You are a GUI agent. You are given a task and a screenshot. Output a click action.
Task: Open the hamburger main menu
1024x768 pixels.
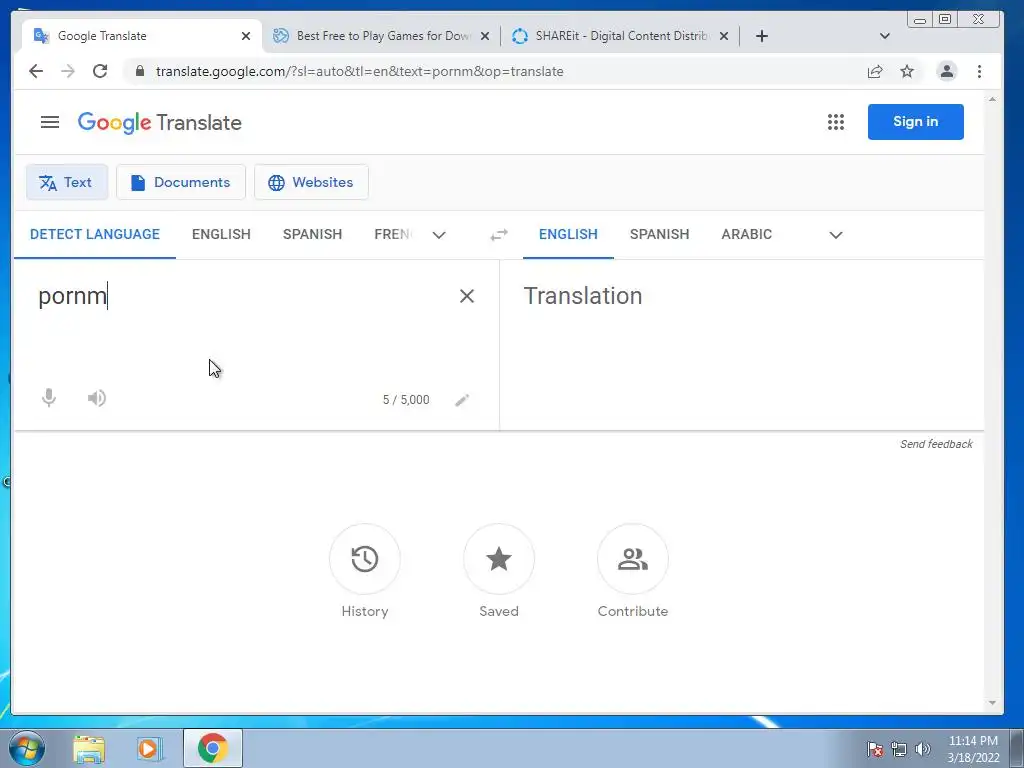[50, 122]
